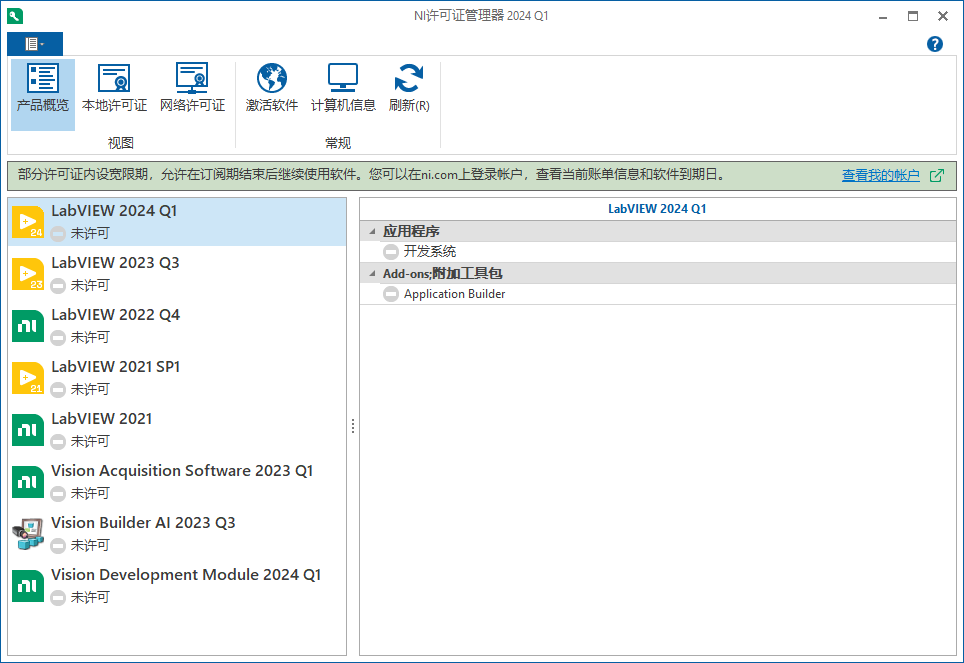Screen dimensions: 964x663
Task: Select Vision Builder AI 2023 Q3
Action: [x=177, y=534]
